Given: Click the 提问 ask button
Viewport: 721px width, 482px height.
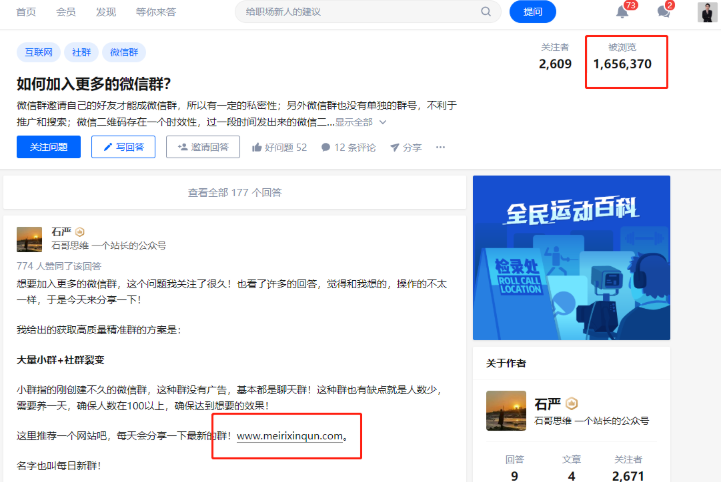Looking at the screenshot, I should click(532, 12).
